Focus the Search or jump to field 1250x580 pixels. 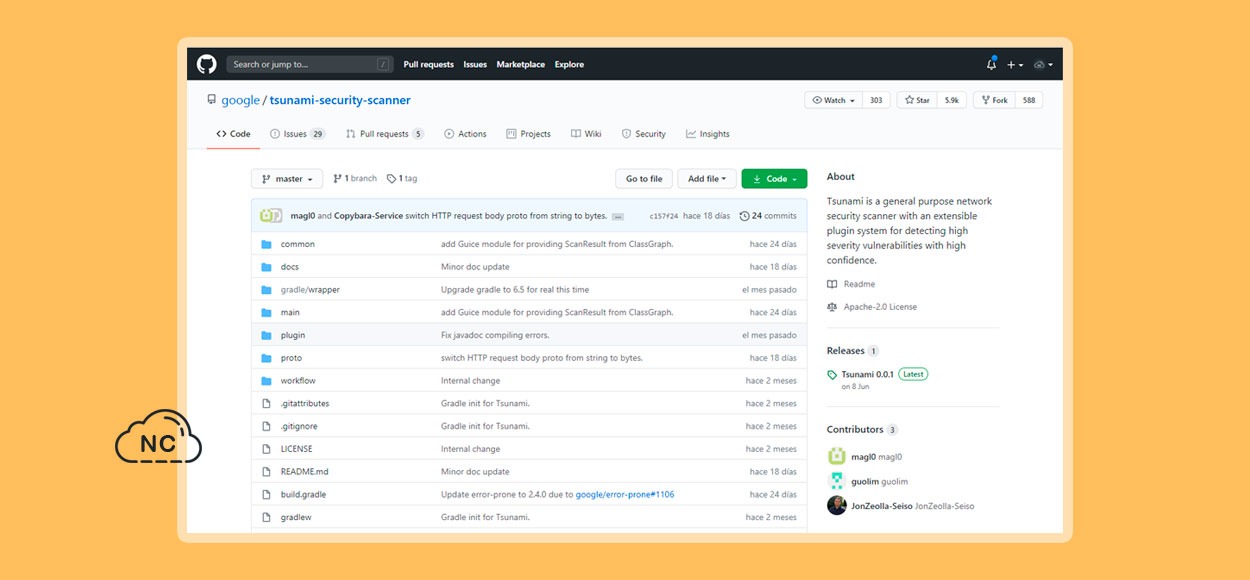point(309,64)
